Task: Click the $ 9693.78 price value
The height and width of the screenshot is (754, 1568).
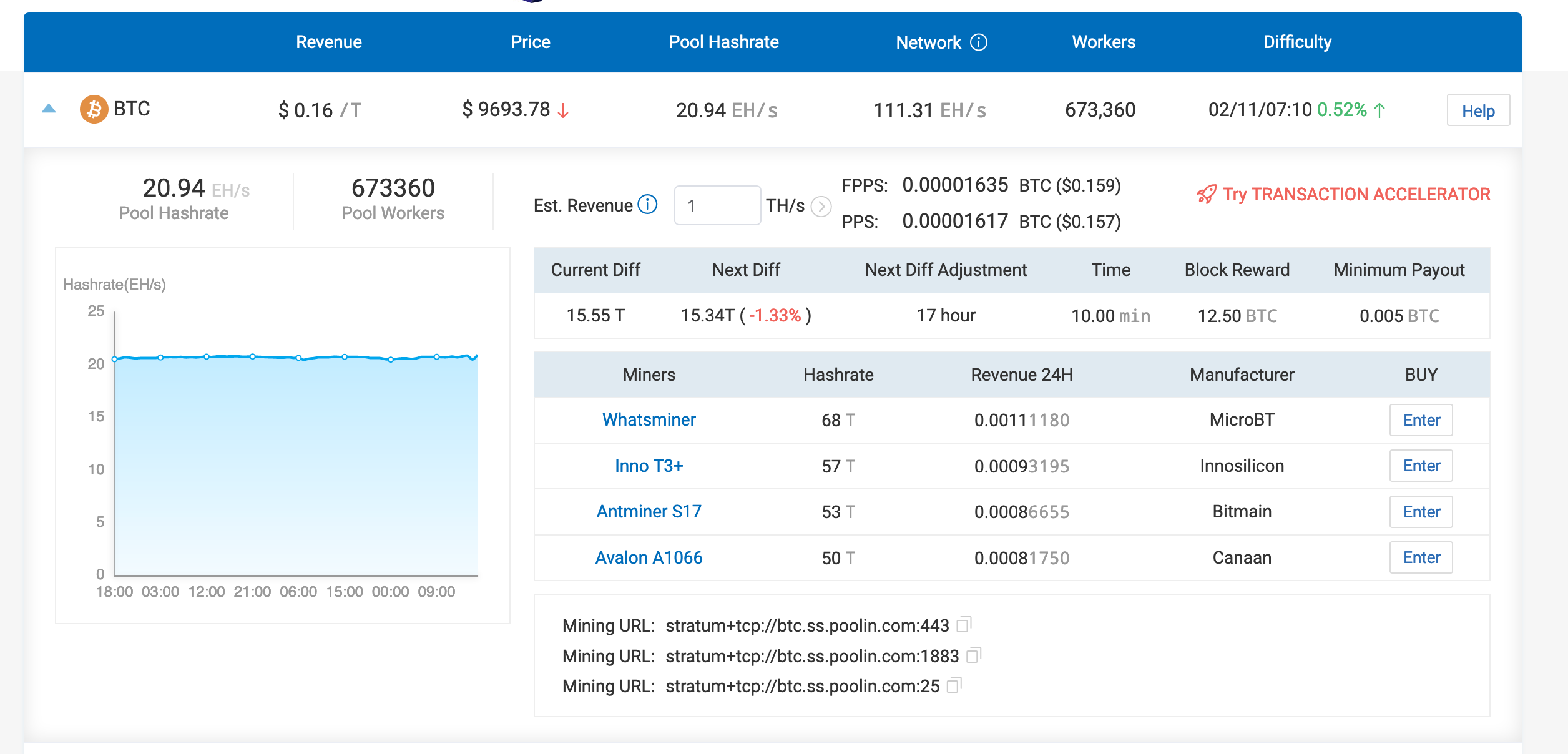Action: tap(506, 109)
